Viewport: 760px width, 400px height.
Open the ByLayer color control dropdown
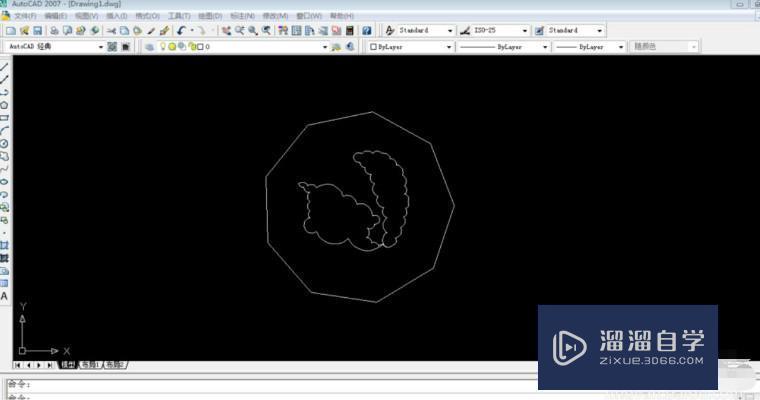[449, 47]
